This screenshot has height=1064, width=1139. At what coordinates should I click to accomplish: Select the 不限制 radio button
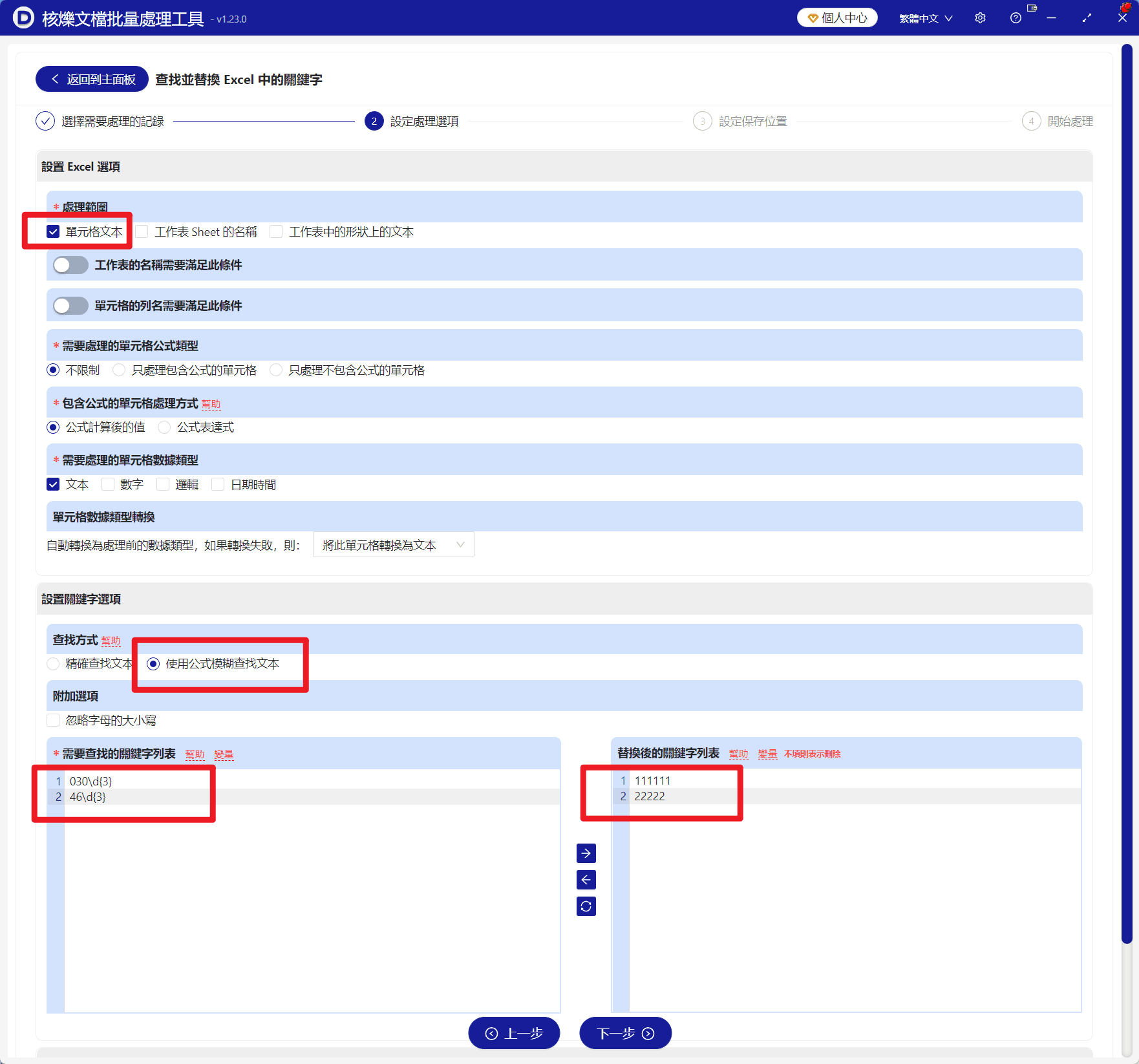coord(53,370)
